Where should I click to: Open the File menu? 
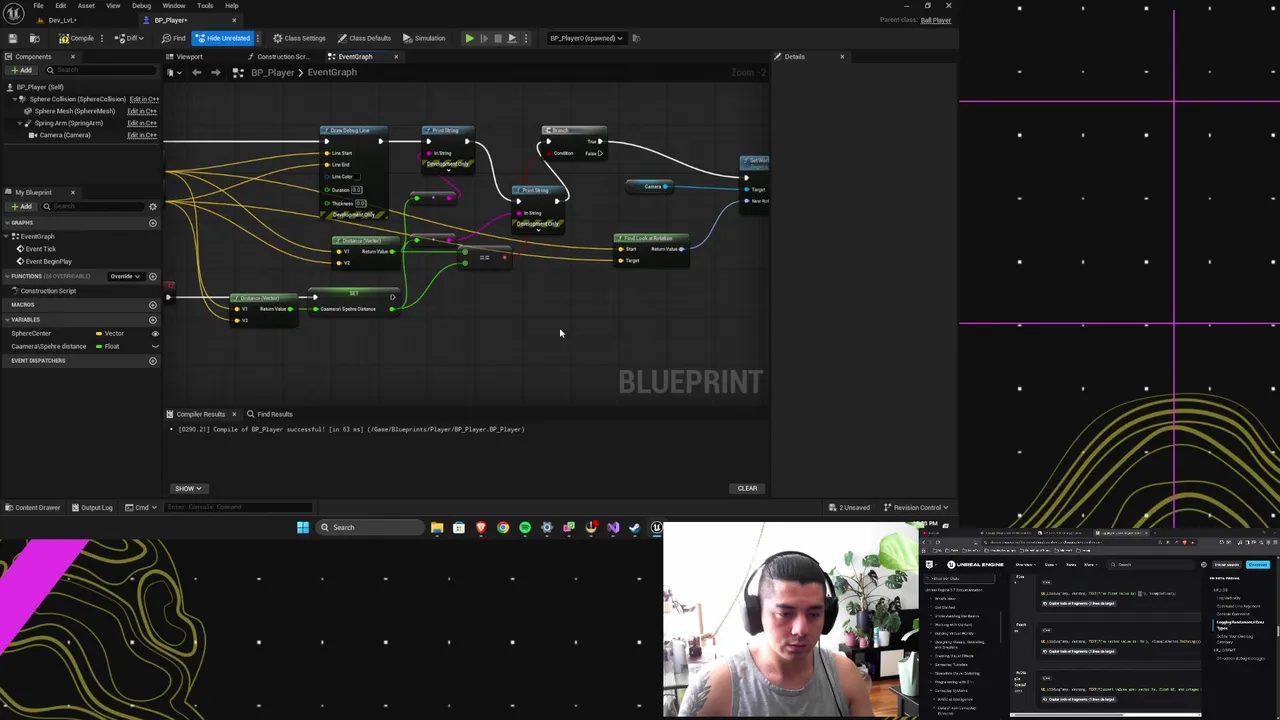click(x=38, y=6)
